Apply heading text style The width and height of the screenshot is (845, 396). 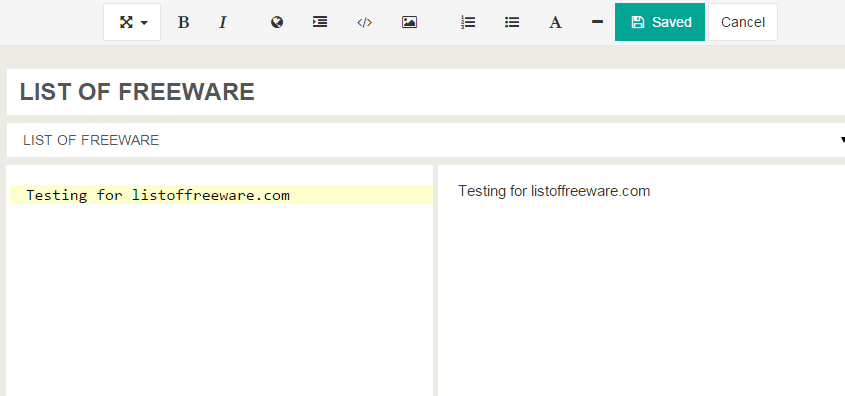point(555,22)
